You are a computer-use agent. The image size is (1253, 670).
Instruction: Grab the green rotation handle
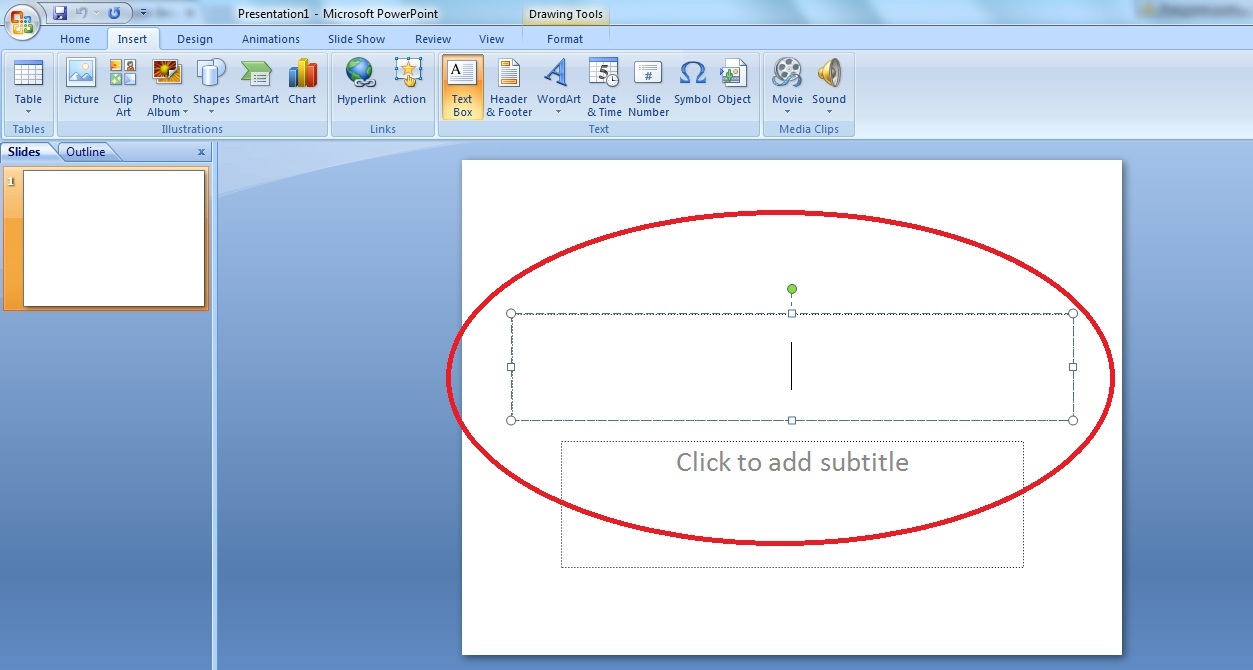coord(792,289)
